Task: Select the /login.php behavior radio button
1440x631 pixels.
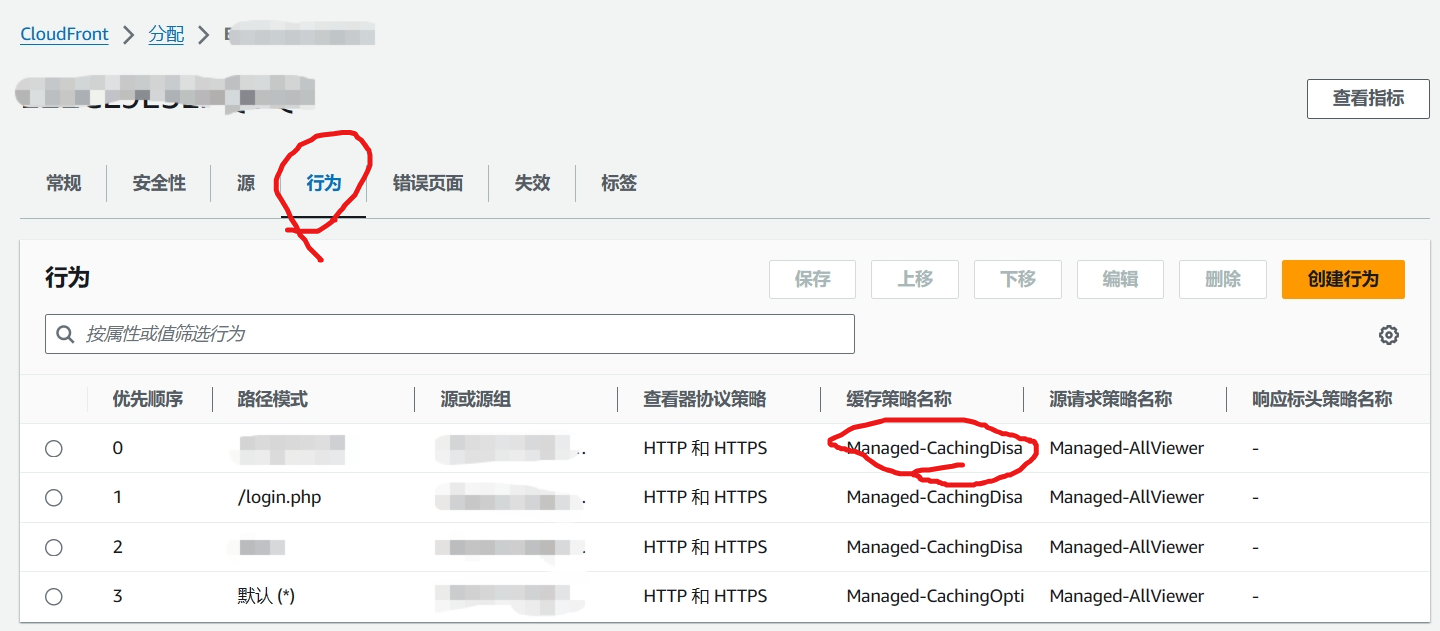Action: pos(53,497)
